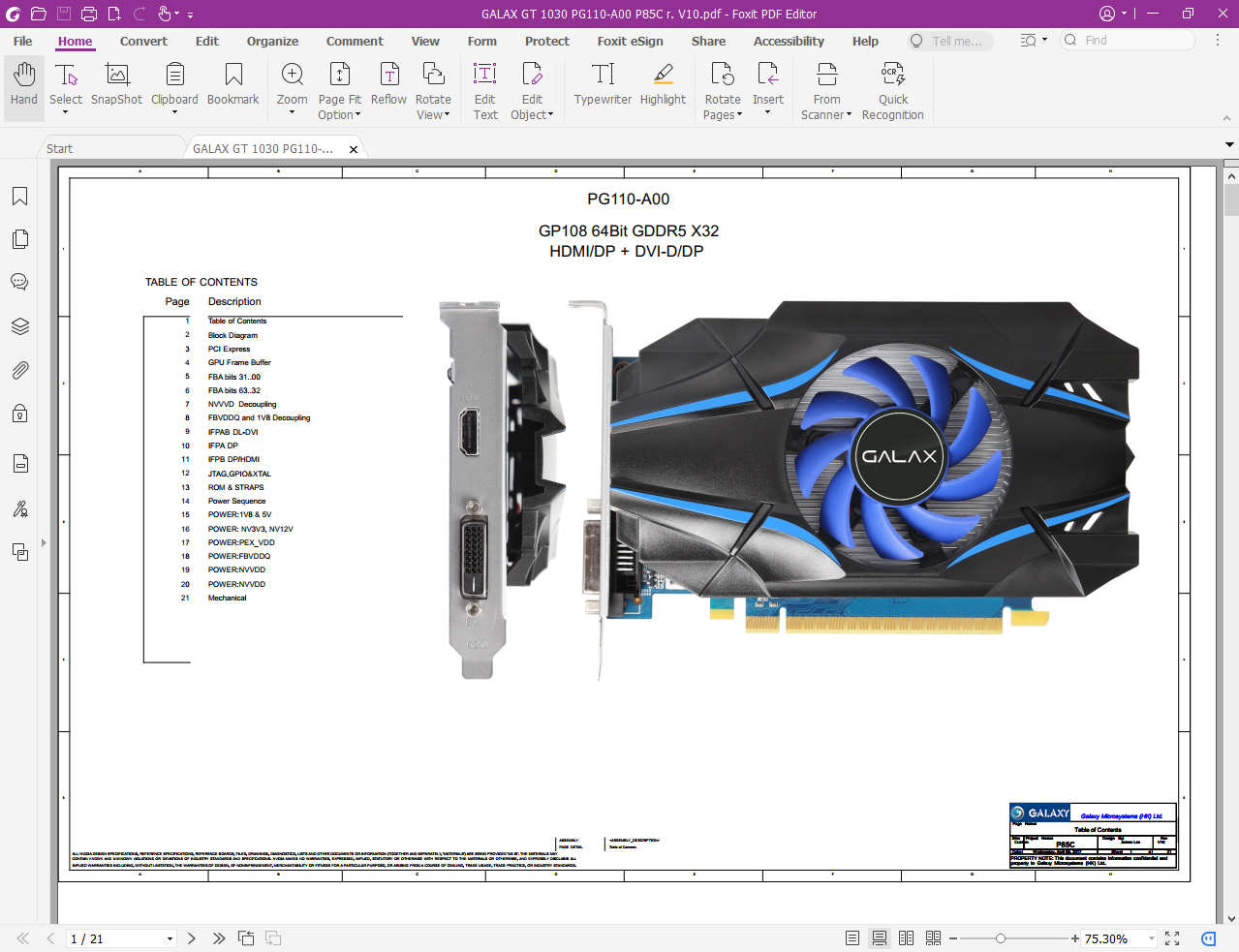Switch to facing pages view
Image resolution: width=1239 pixels, height=952 pixels.
click(907, 938)
